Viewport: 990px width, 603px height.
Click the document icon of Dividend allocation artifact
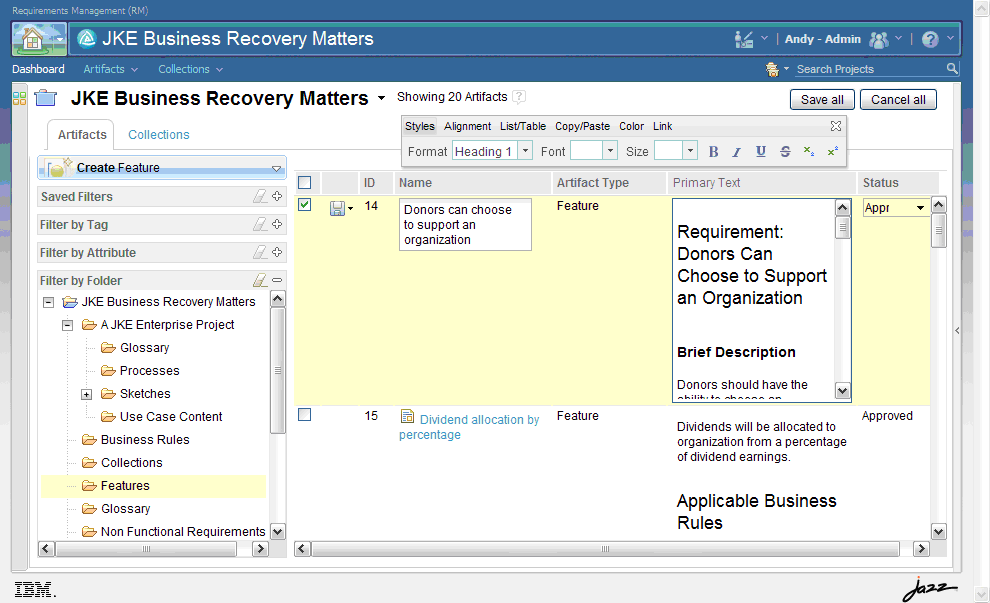pos(408,417)
